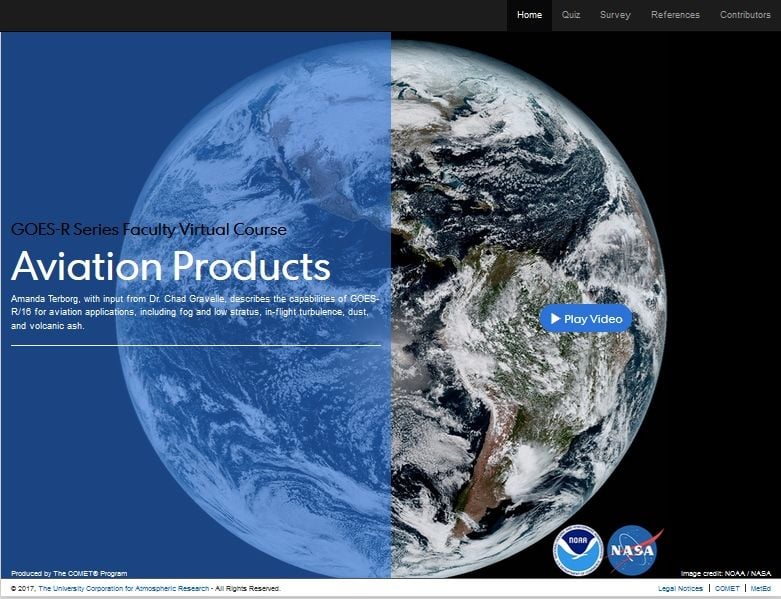Click the Aviation Products heading
This screenshot has height=599, width=781.
(x=171, y=267)
